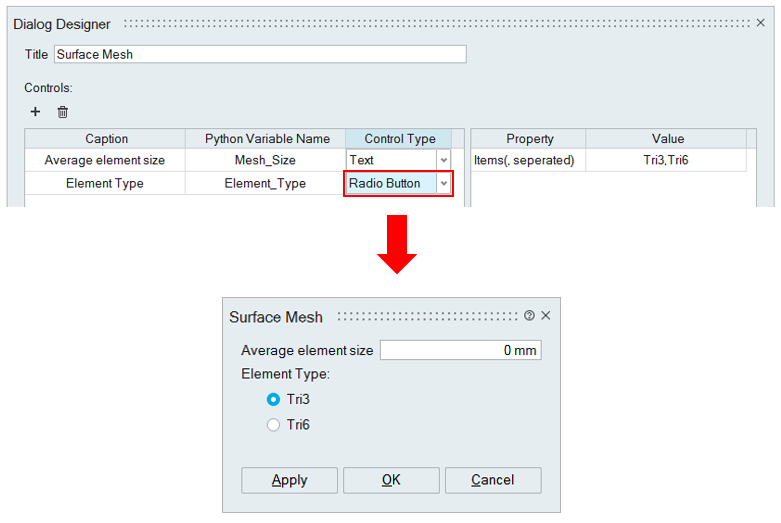Click the Tri3,Tri6 value cell
The width and height of the screenshot is (781, 523).
pyautogui.click(x=664, y=160)
